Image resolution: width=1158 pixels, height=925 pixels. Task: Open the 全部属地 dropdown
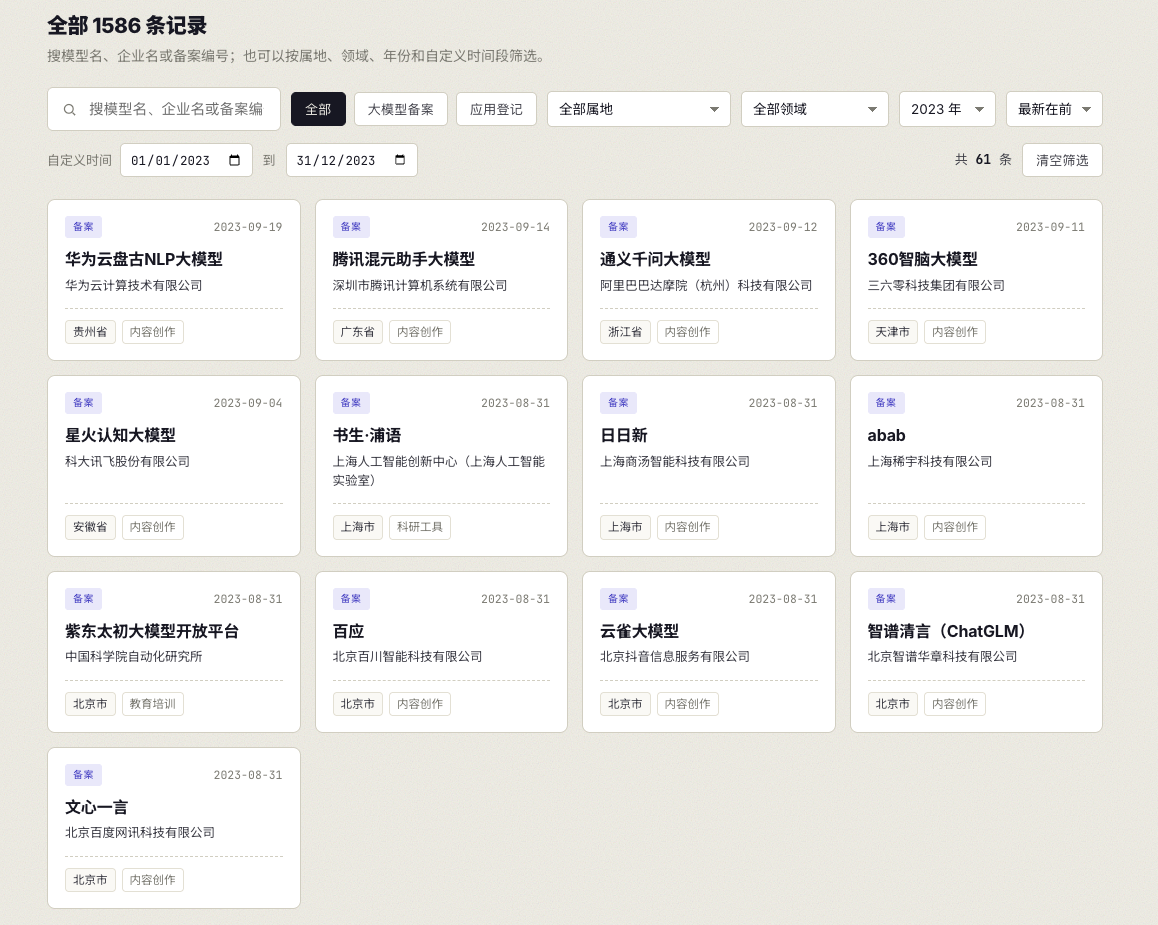(639, 109)
